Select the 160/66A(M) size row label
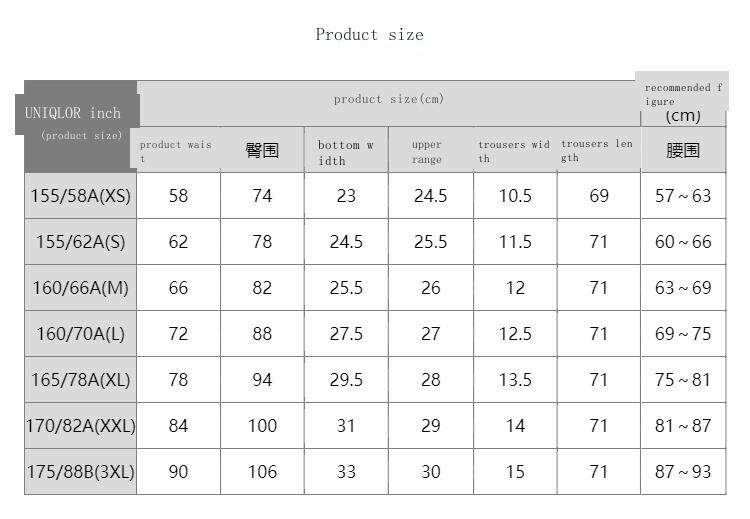Viewport: 750px width, 519px height. point(81,288)
